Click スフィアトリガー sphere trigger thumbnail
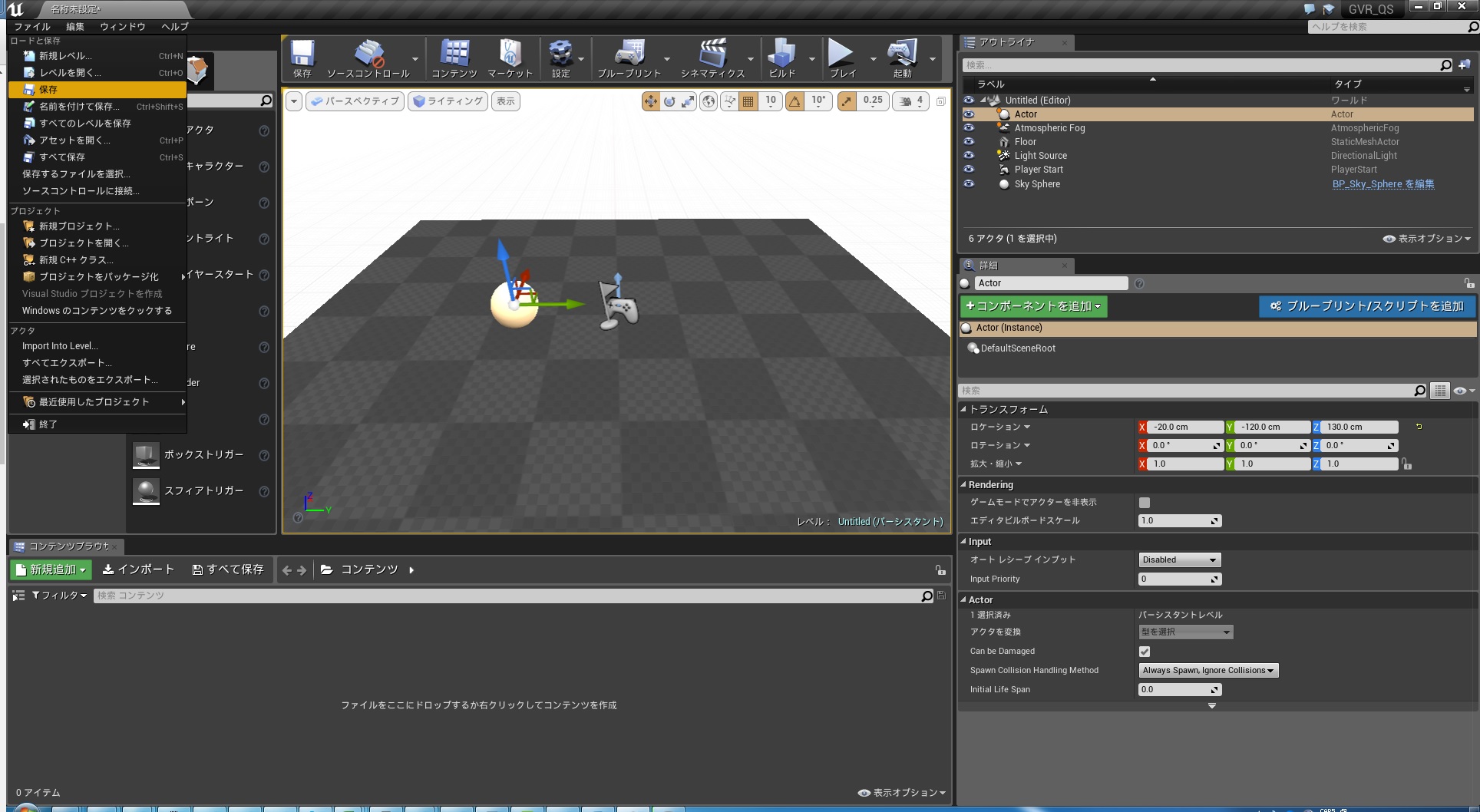The width and height of the screenshot is (1480, 812). [146, 491]
